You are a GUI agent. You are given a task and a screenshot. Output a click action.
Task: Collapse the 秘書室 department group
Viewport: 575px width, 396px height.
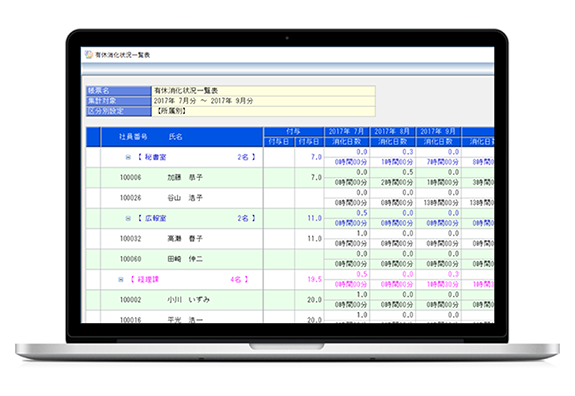pos(128,157)
